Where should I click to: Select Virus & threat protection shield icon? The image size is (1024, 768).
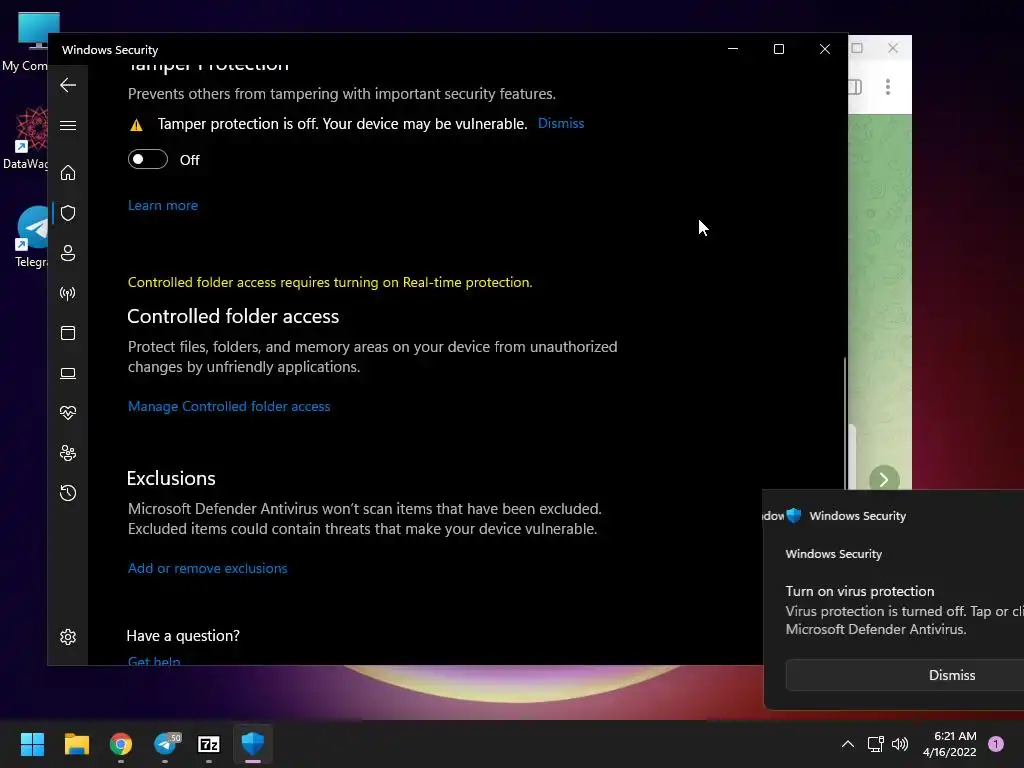(x=68, y=213)
